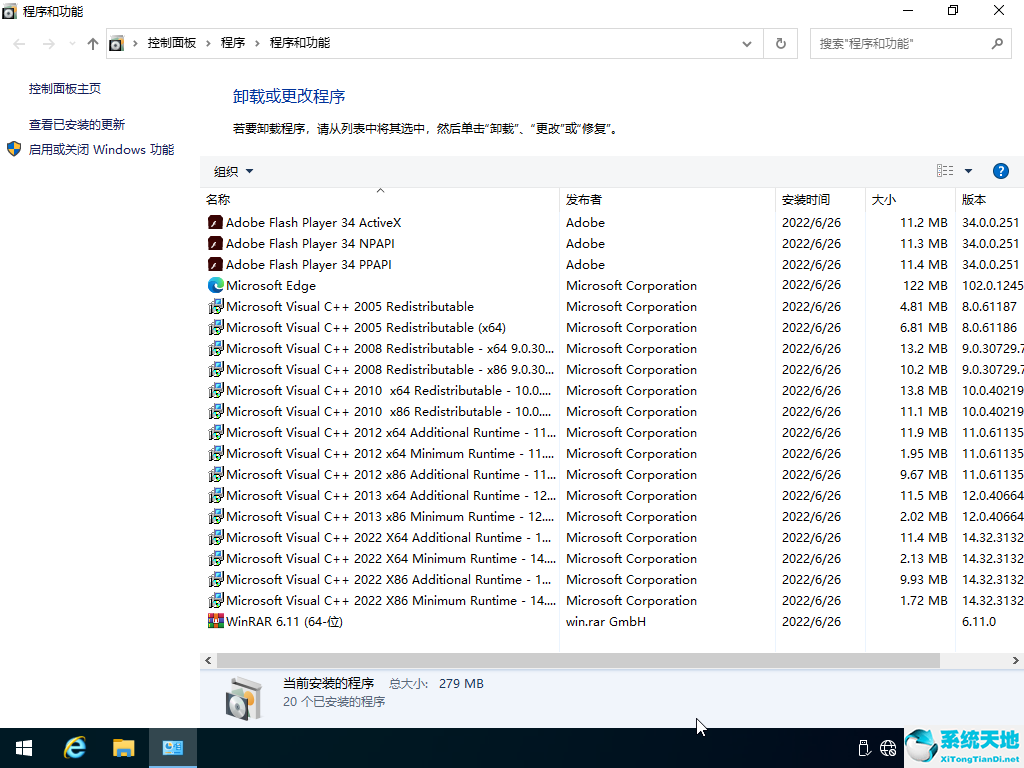The height and width of the screenshot is (768, 1024).
Task: Expand the address bar history dropdown
Action: point(747,43)
